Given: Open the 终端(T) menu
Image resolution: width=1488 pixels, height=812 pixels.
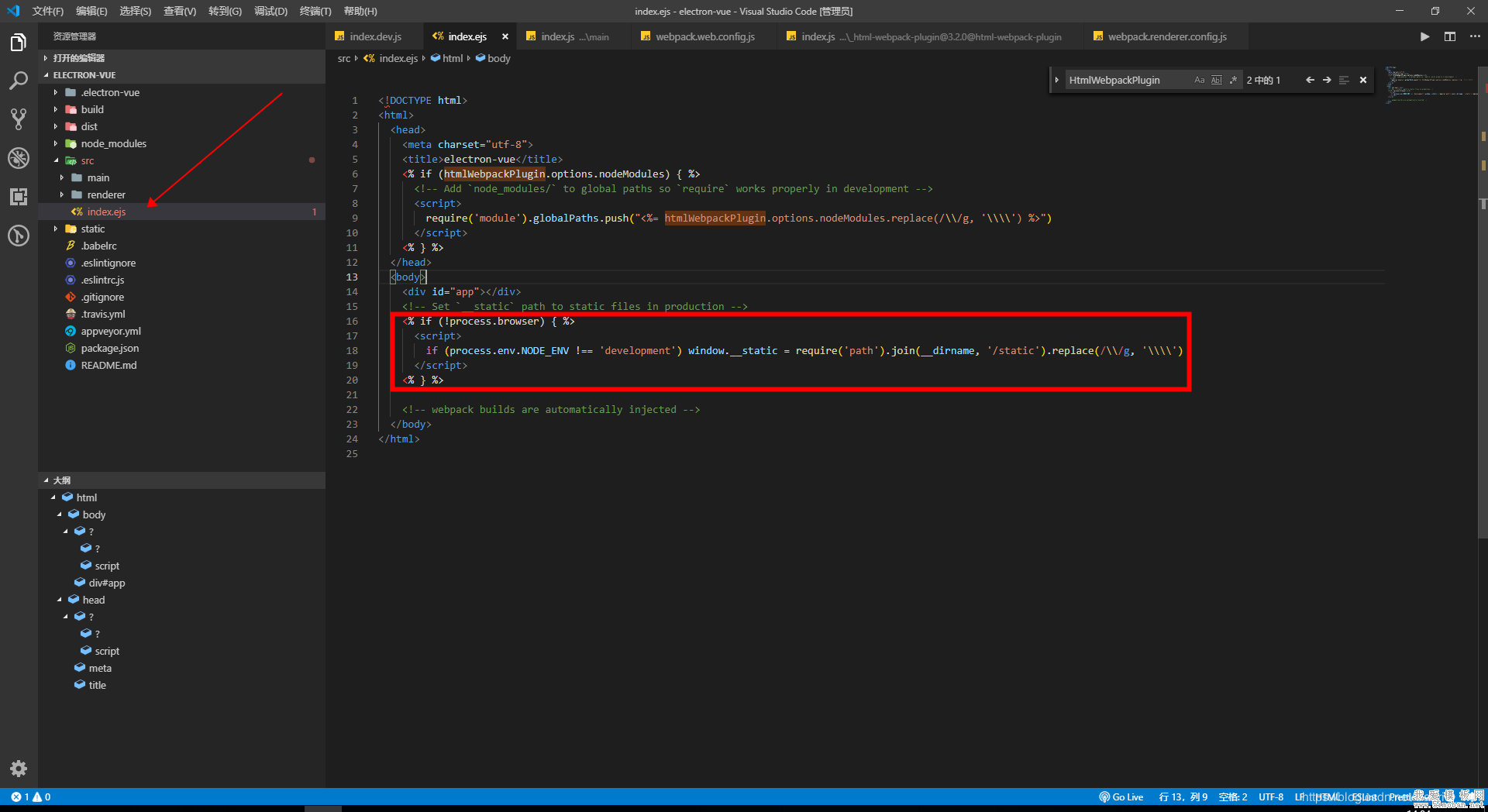Looking at the screenshot, I should [x=315, y=11].
